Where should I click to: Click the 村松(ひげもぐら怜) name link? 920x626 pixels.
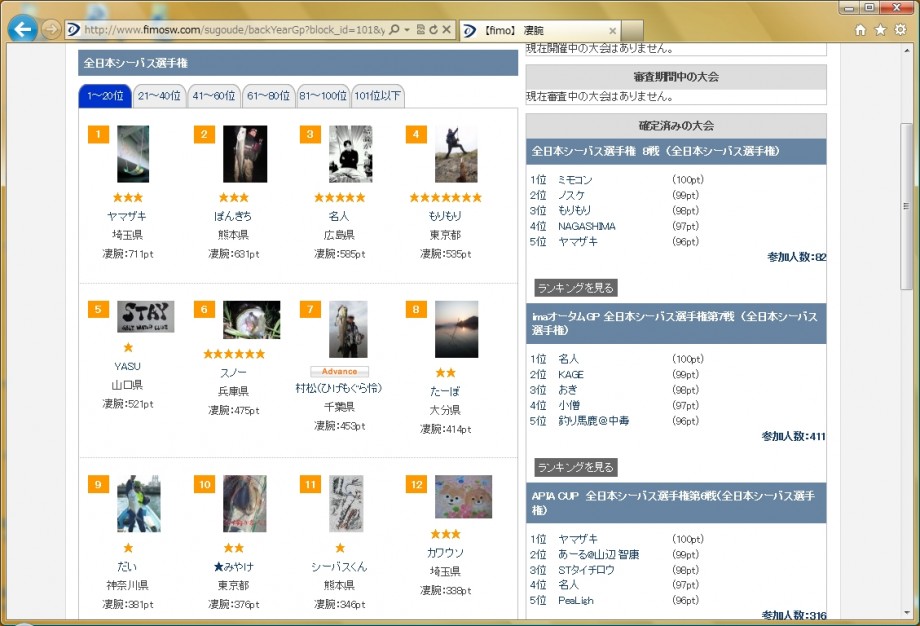339,388
